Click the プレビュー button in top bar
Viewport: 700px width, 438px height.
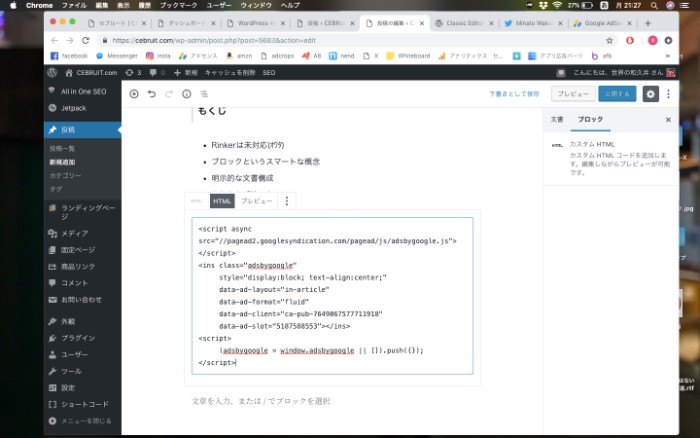coord(573,93)
